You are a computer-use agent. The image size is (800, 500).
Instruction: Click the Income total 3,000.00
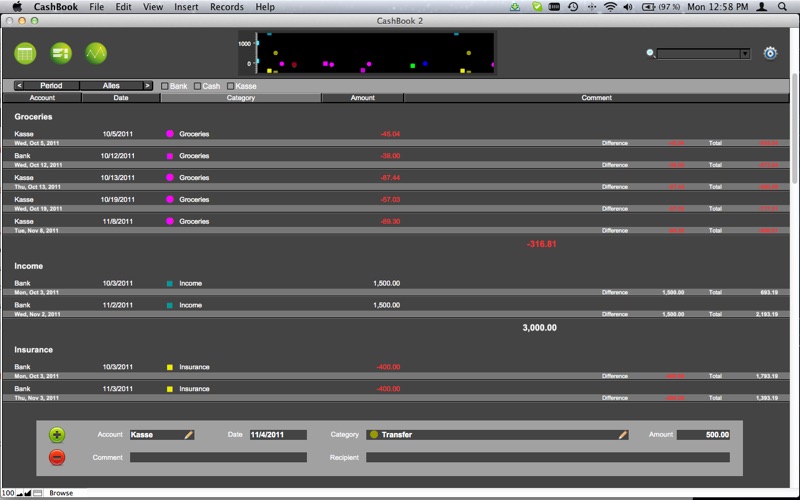(539, 328)
